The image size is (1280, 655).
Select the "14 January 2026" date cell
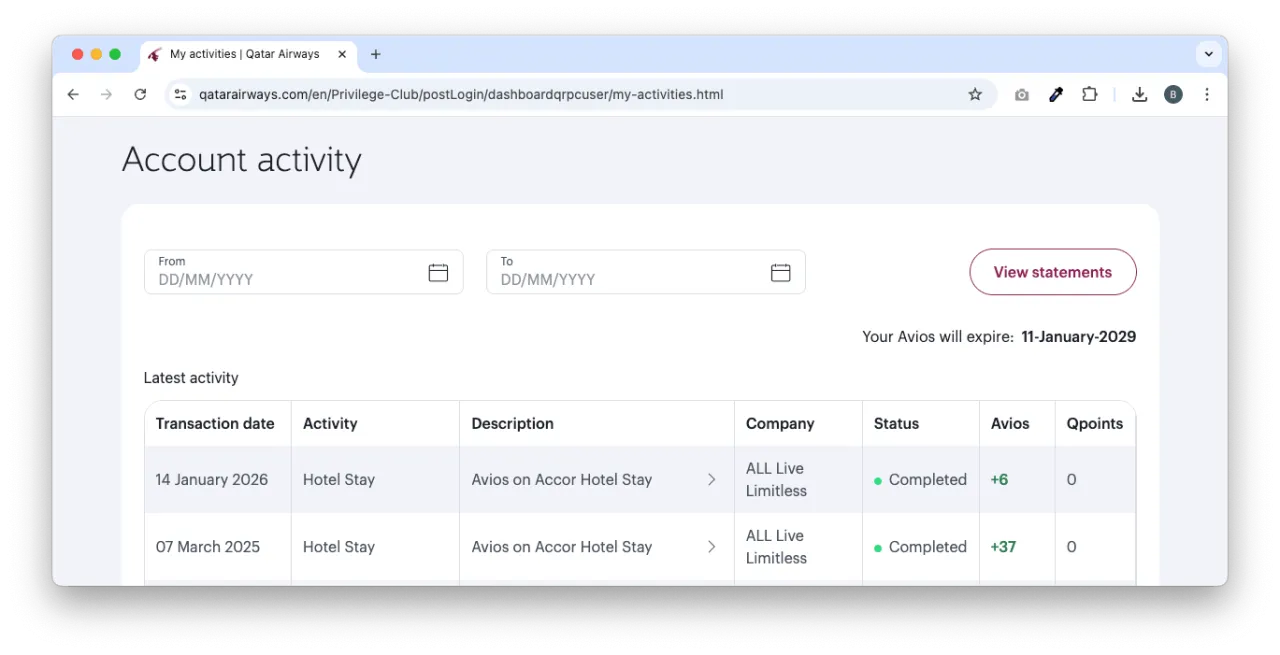[212, 480]
